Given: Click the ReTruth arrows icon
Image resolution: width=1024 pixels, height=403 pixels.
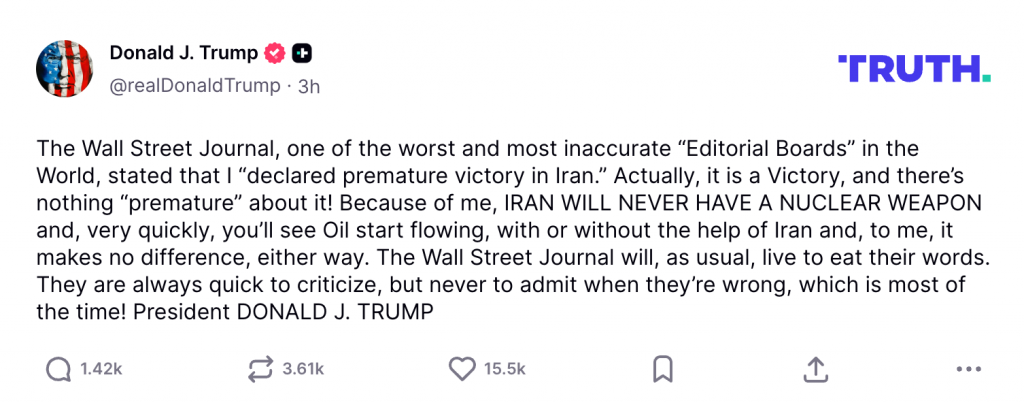Looking at the screenshot, I should 260,369.
